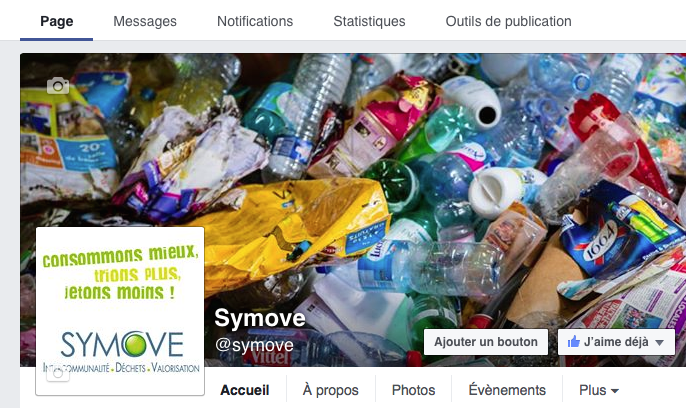Viewport: 686px width, 408px height.
Task: Switch to the Messages tab
Action: [x=145, y=21]
